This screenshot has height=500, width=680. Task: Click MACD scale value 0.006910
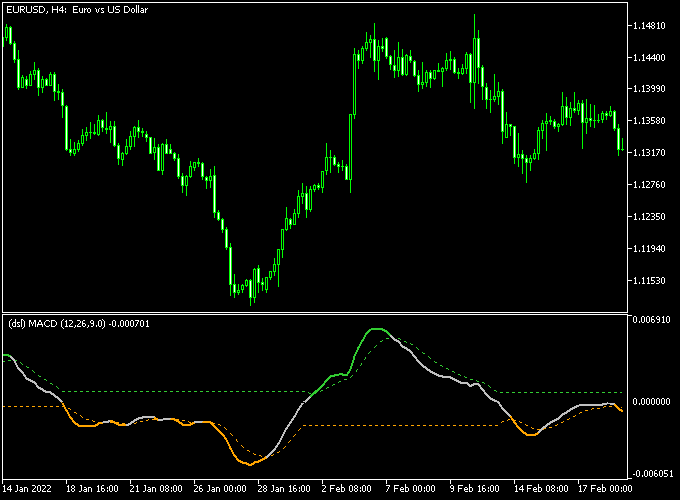coord(651,320)
